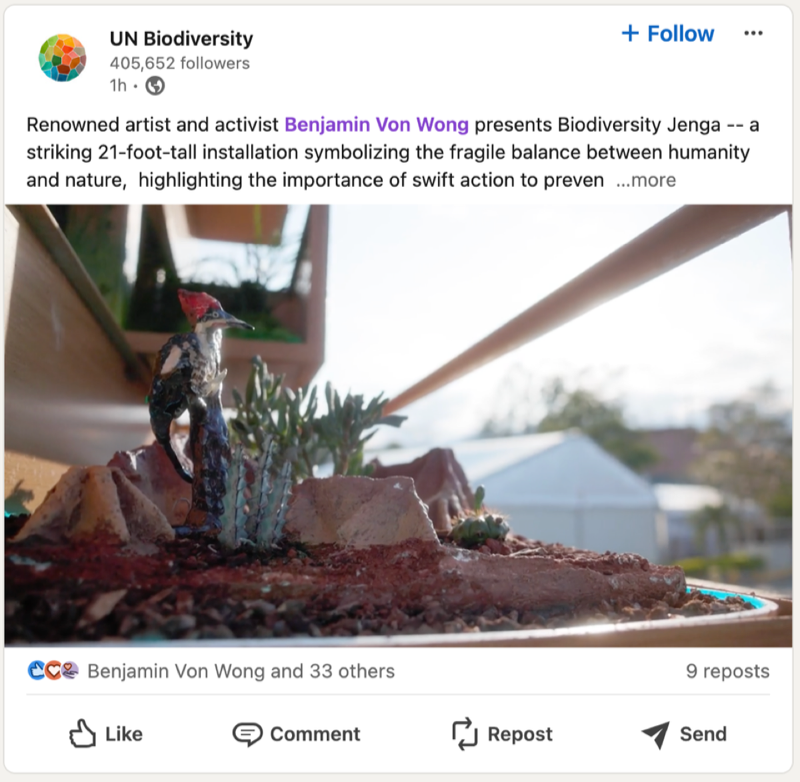Image resolution: width=800 pixels, height=782 pixels.
Task: Open the three-dot post options menu
Action: click(x=753, y=34)
